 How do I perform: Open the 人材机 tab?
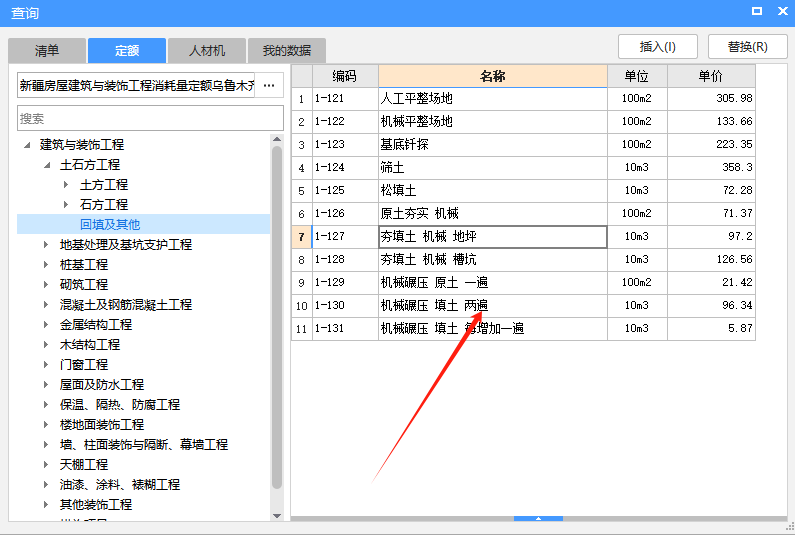[207, 51]
